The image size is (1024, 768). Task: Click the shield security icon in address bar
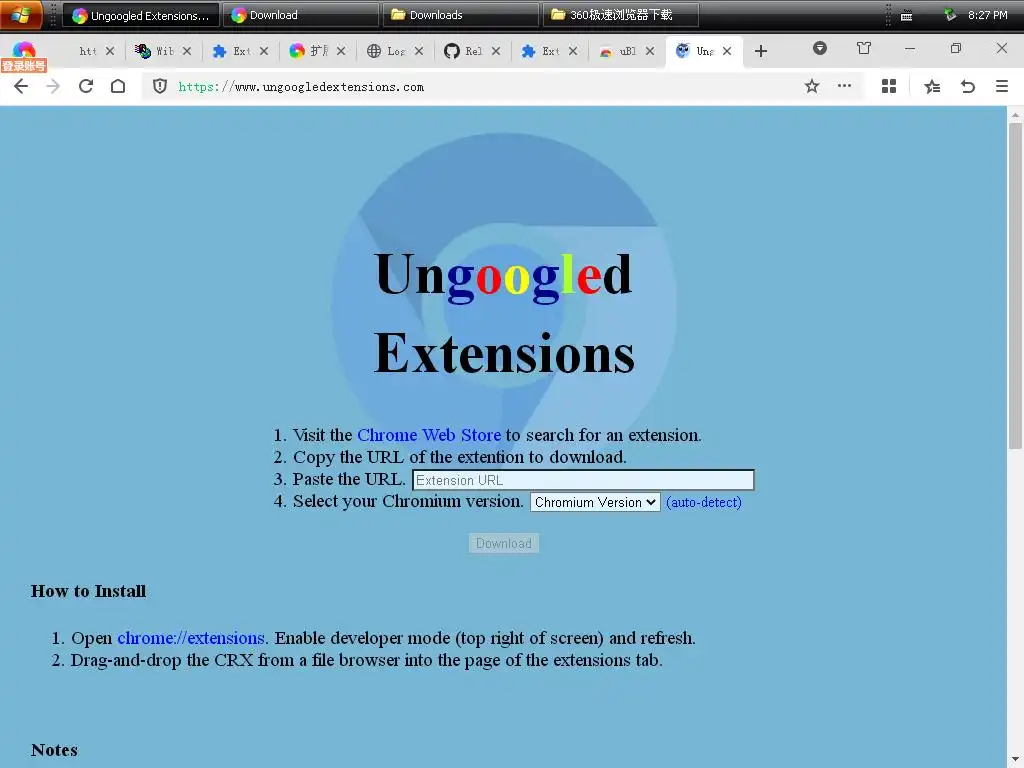[x=160, y=86]
